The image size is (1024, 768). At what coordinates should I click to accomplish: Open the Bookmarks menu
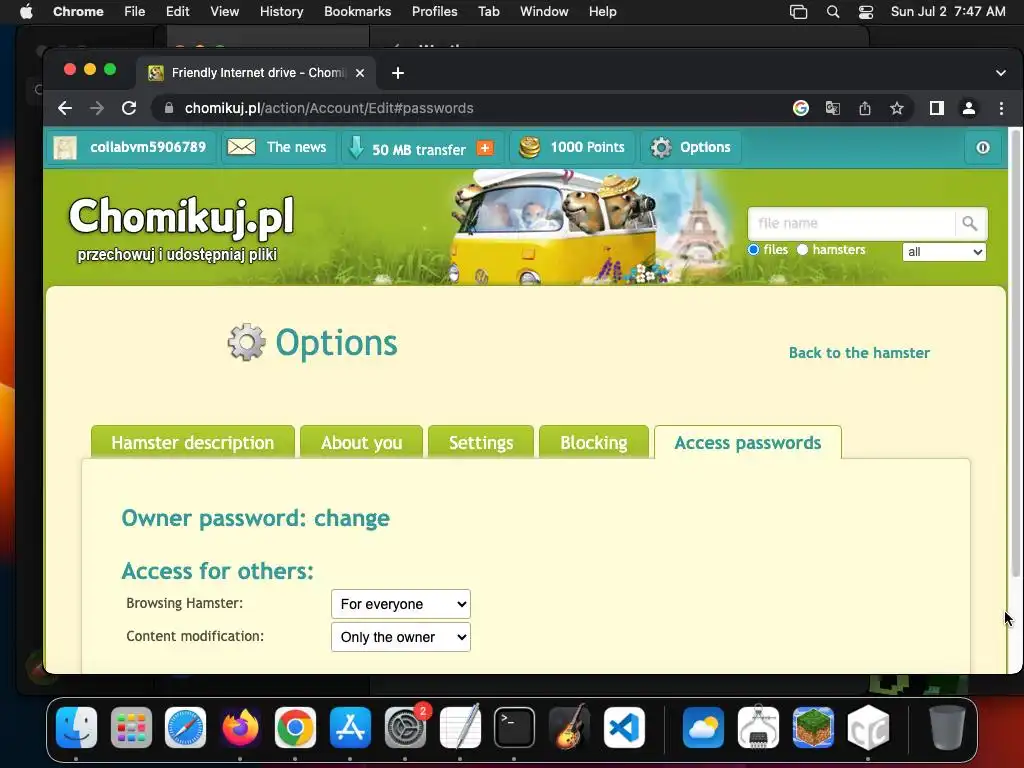[357, 12]
